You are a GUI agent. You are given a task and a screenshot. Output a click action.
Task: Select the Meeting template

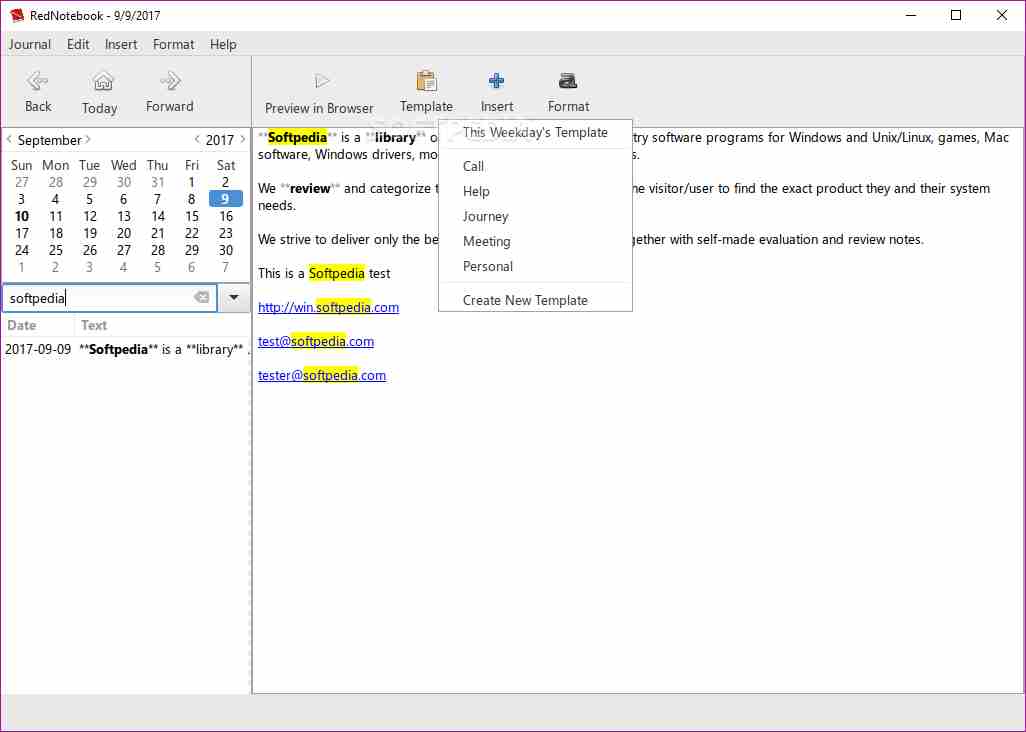coord(535,241)
